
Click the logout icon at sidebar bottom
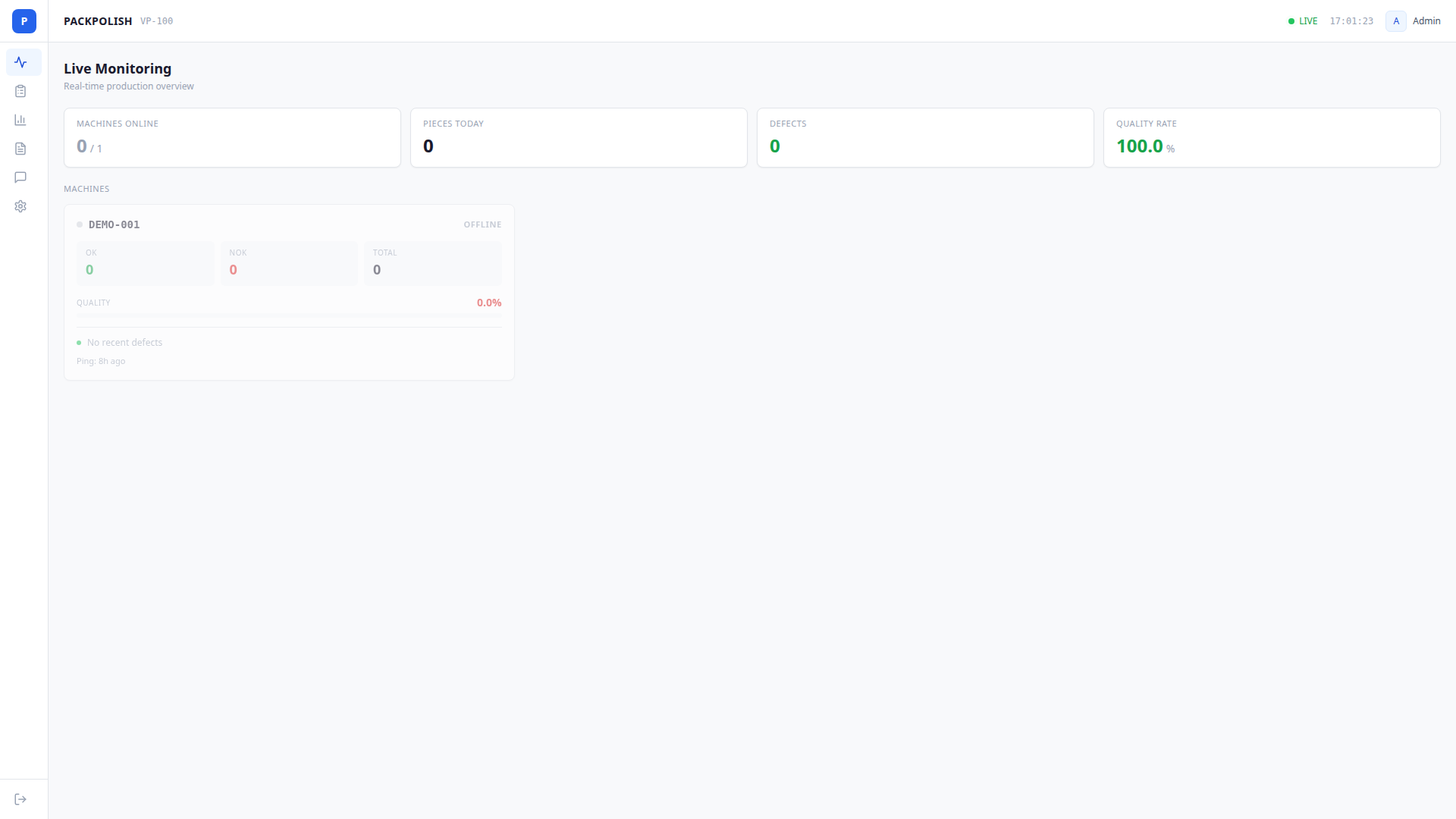tap(20, 798)
